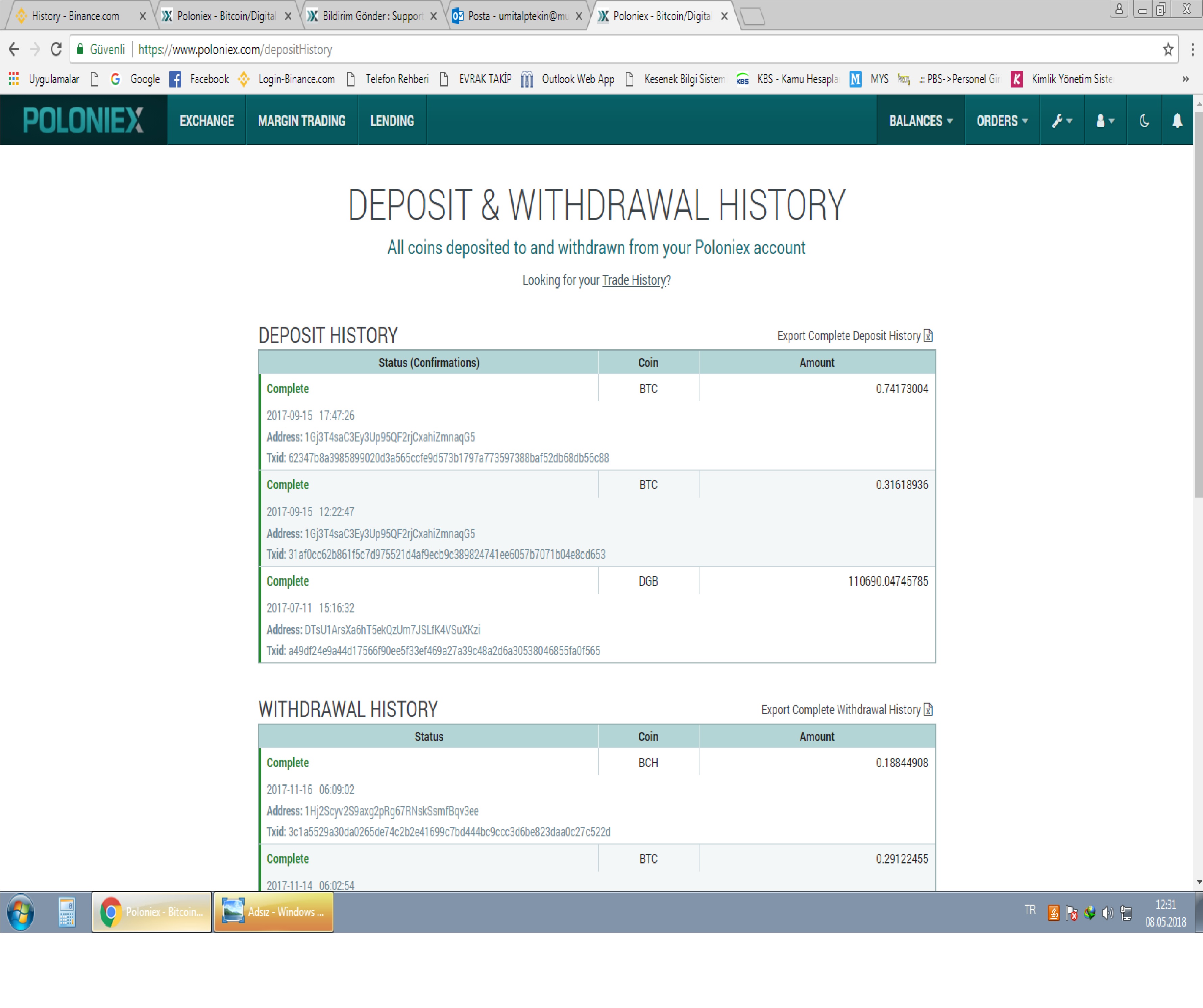Open the Facebook bookmark
Viewport: 1203px width, 1008px height.
point(199,79)
